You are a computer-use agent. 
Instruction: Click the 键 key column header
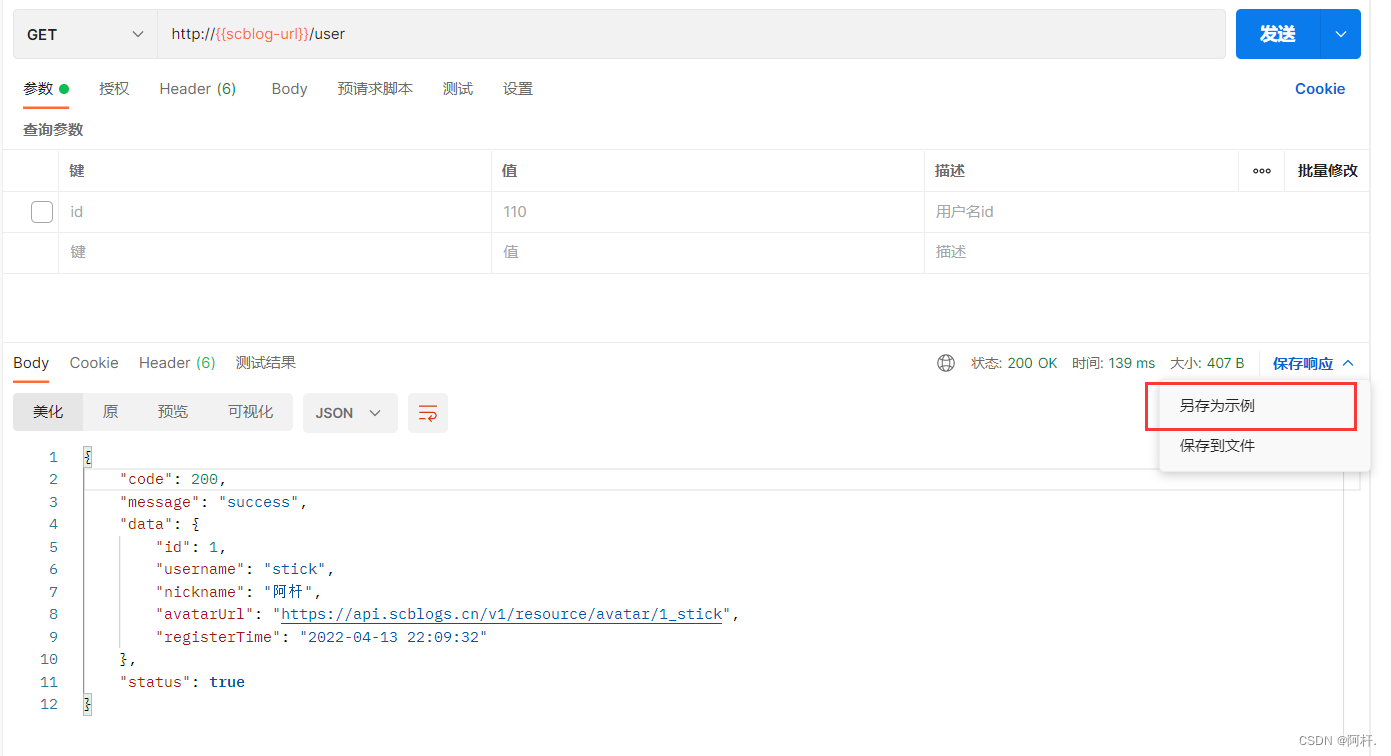(x=77, y=171)
